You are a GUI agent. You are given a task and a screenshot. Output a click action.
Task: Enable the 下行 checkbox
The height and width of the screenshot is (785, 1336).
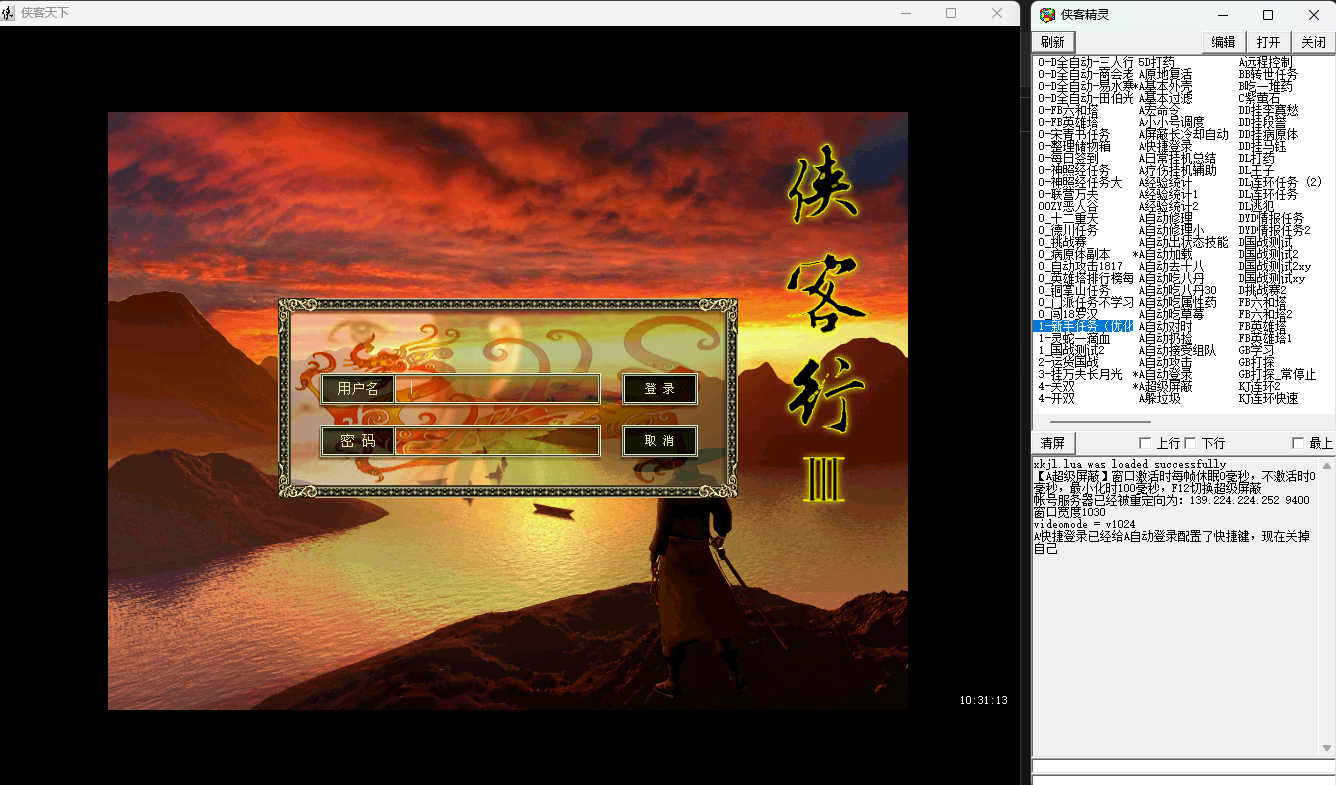tap(1191, 443)
